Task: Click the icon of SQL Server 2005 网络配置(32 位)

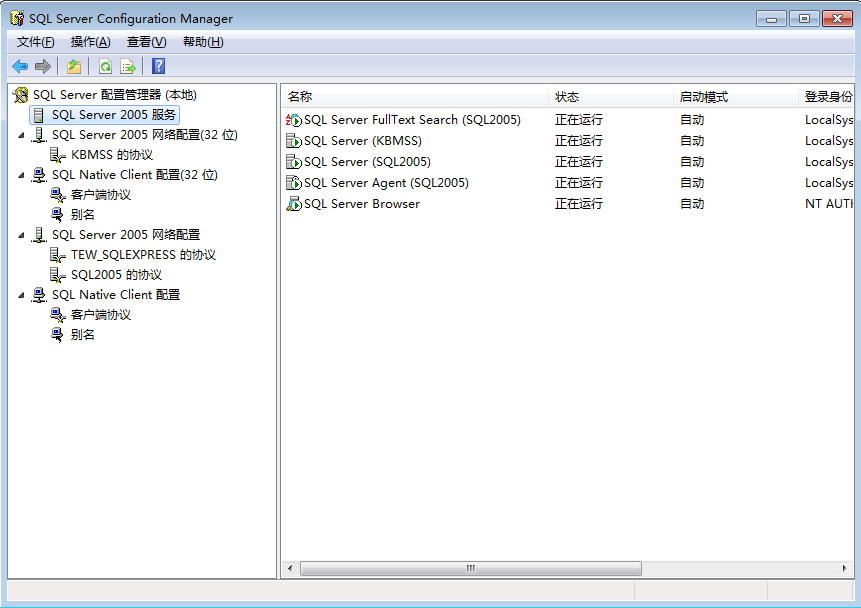Action: [38, 135]
